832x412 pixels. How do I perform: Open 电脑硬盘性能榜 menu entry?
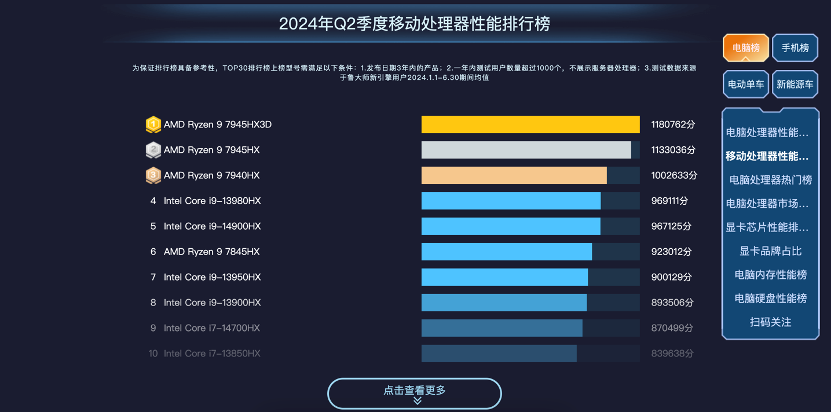click(770, 298)
